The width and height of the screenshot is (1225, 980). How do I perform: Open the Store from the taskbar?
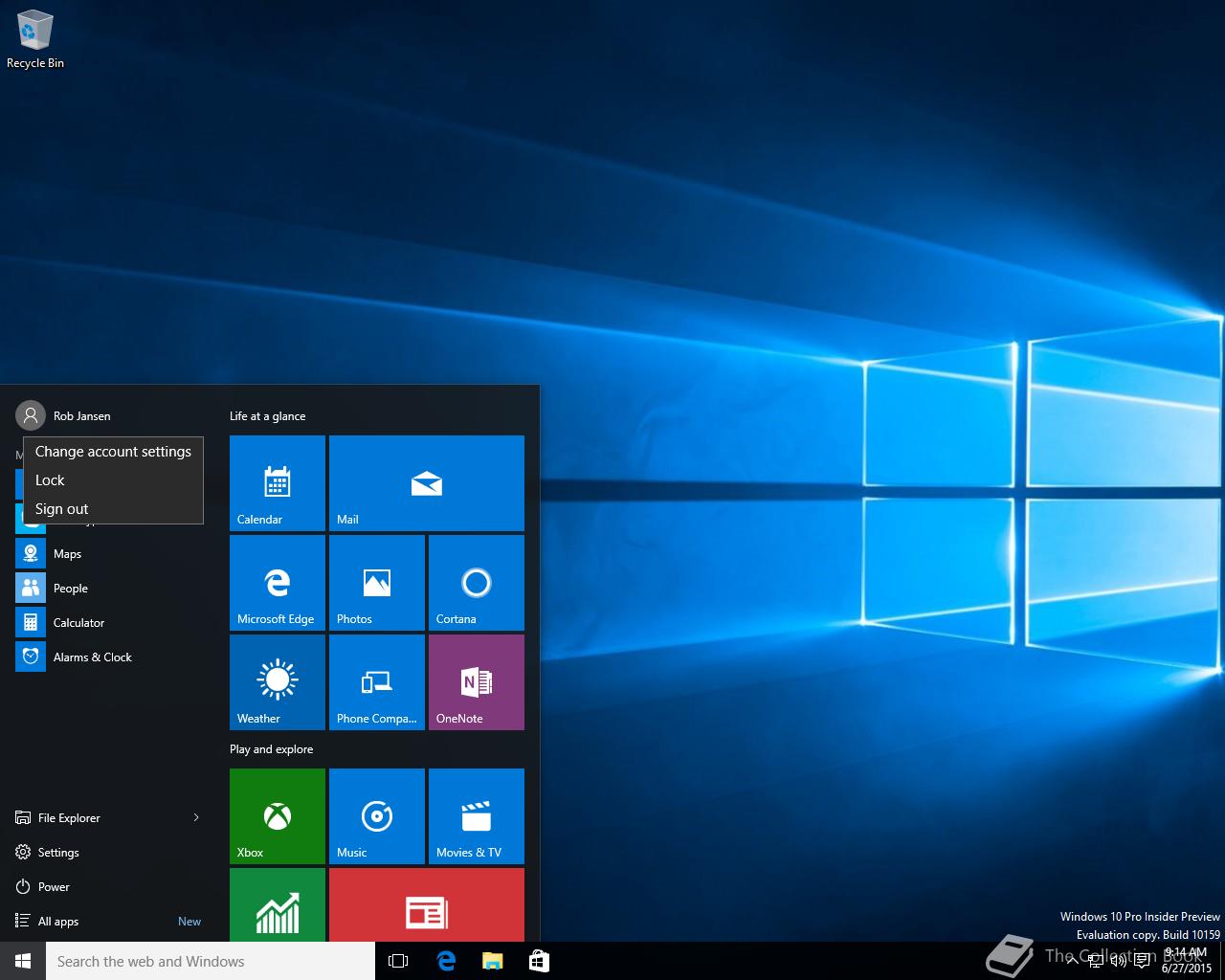(539, 961)
